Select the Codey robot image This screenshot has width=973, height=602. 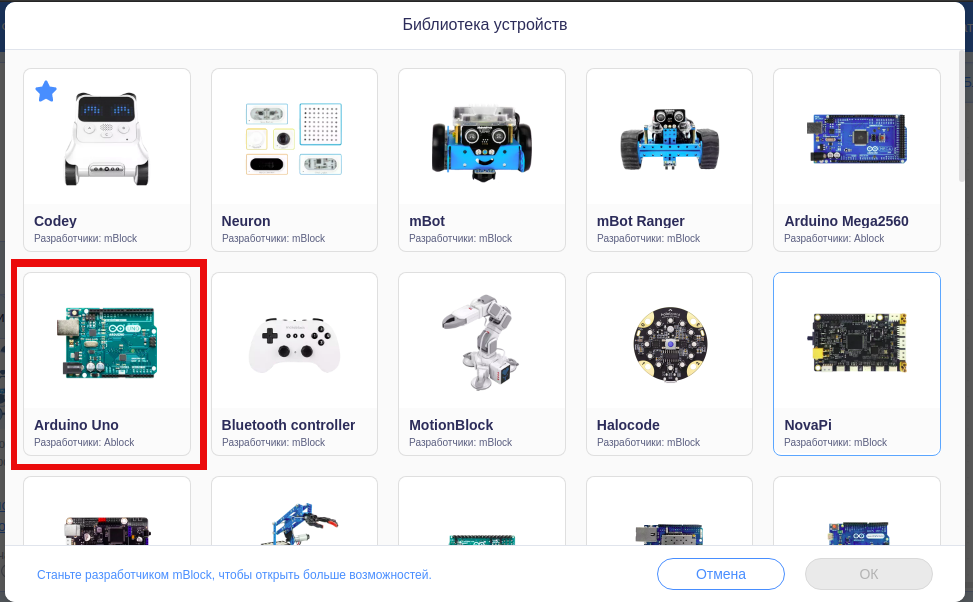(x=107, y=139)
